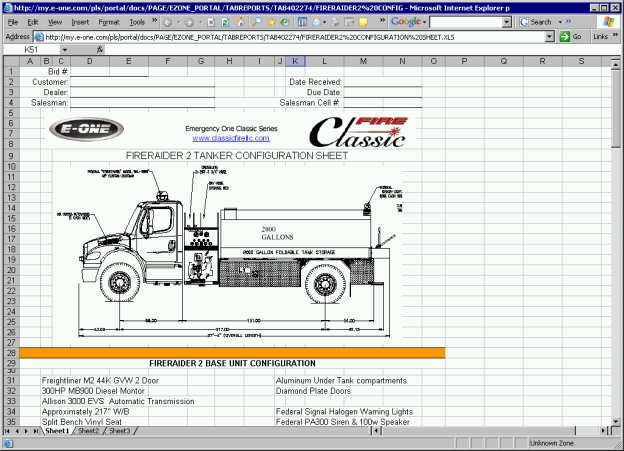The width and height of the screenshot is (624, 451).
Task: Open the www.classicfirellc.com link
Action: [x=231, y=138]
